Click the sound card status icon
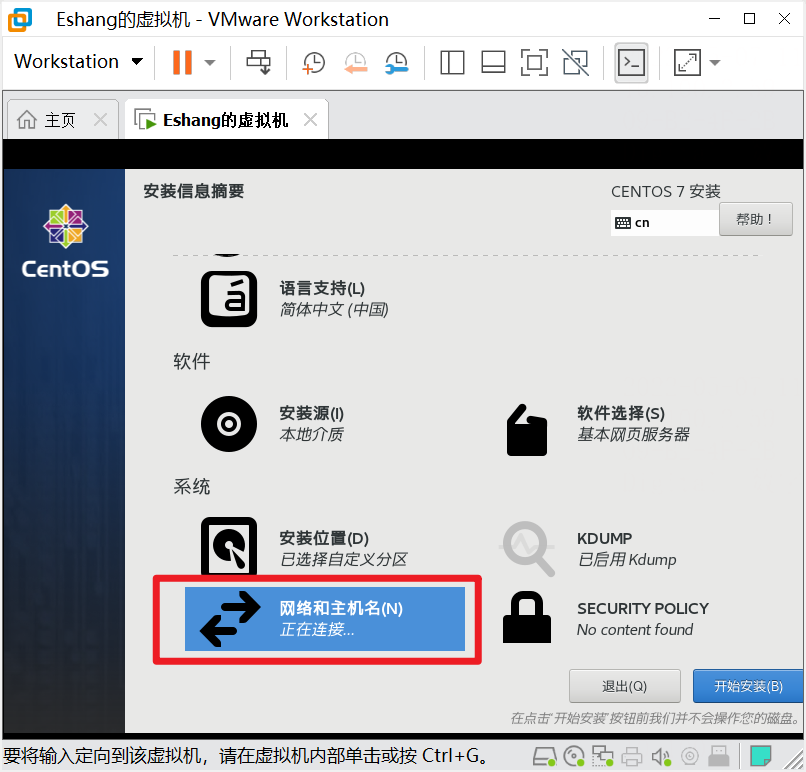The image size is (806, 772). (x=661, y=756)
